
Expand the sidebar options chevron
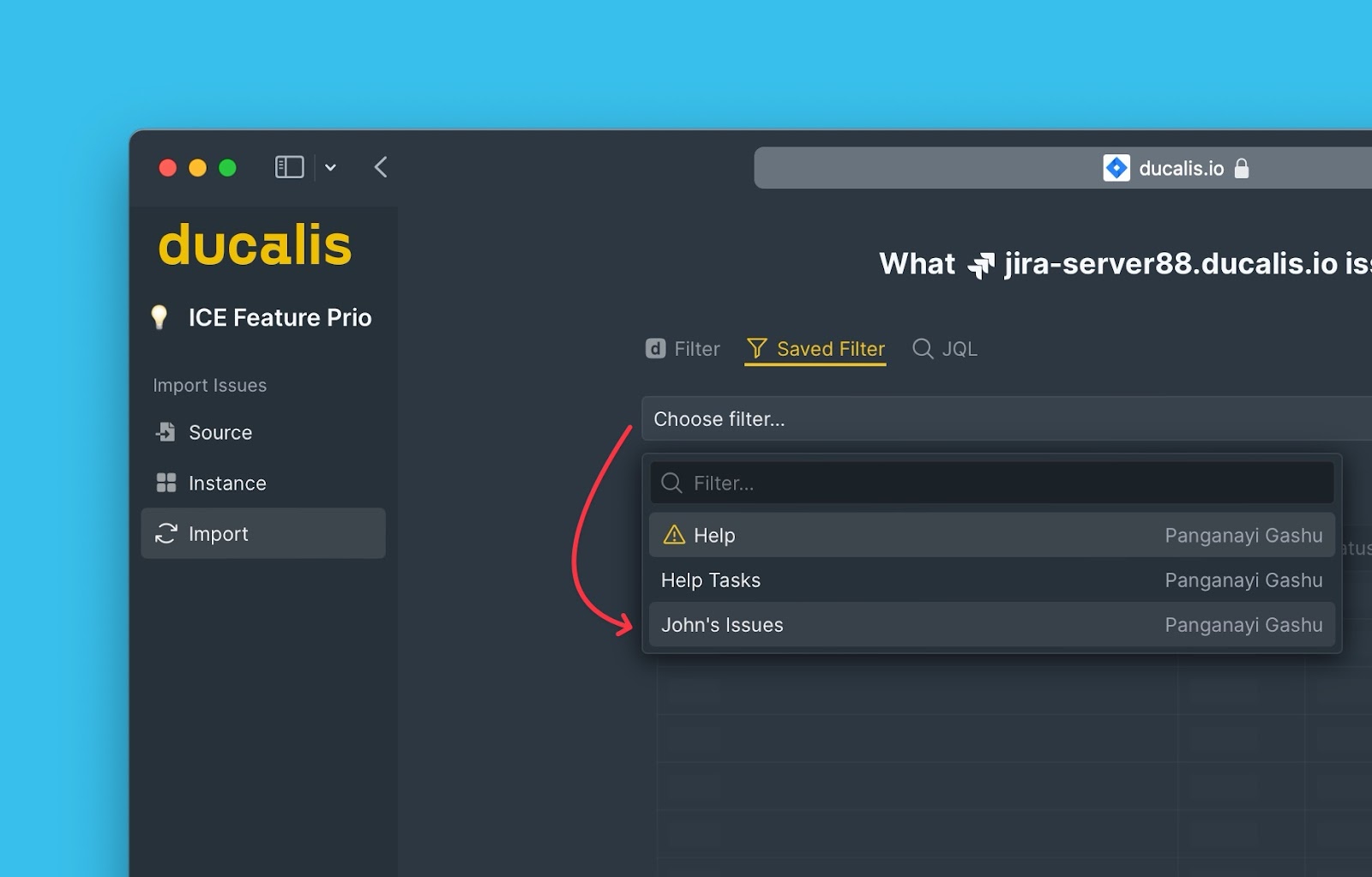(x=330, y=168)
